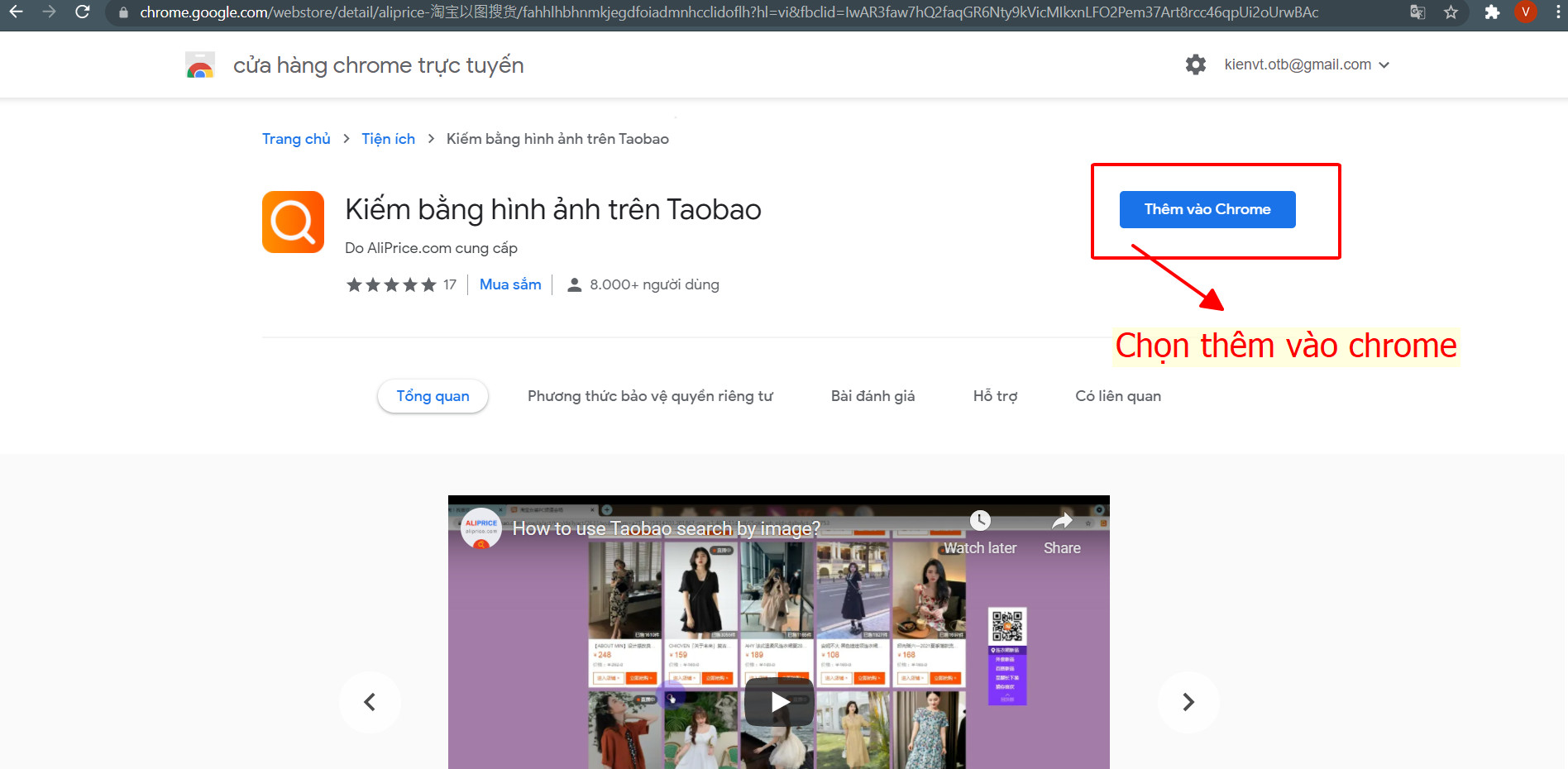
Task: Open the settings gear in the store header
Action: 1195,64
